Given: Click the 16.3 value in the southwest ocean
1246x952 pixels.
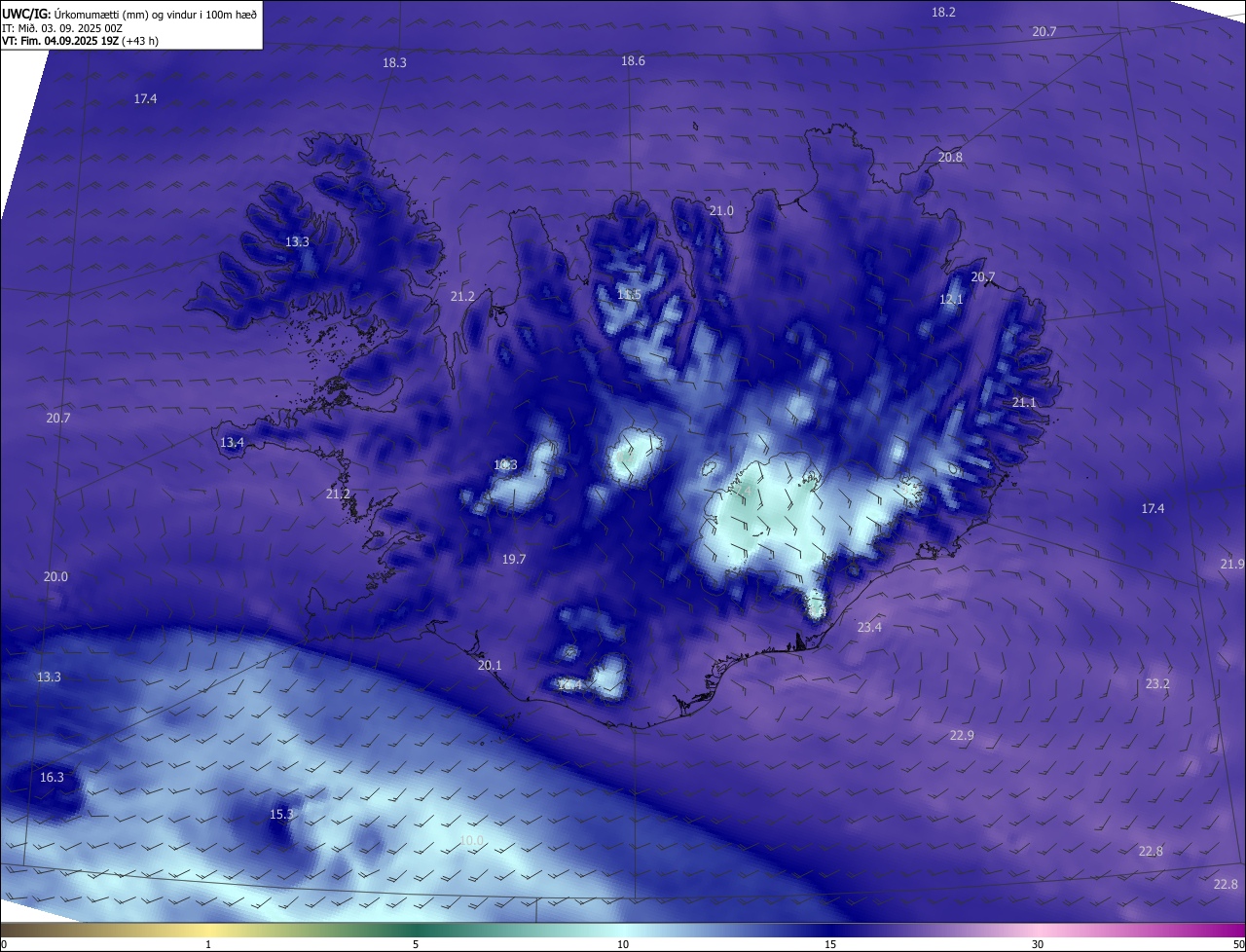Looking at the screenshot, I should pos(52,777).
